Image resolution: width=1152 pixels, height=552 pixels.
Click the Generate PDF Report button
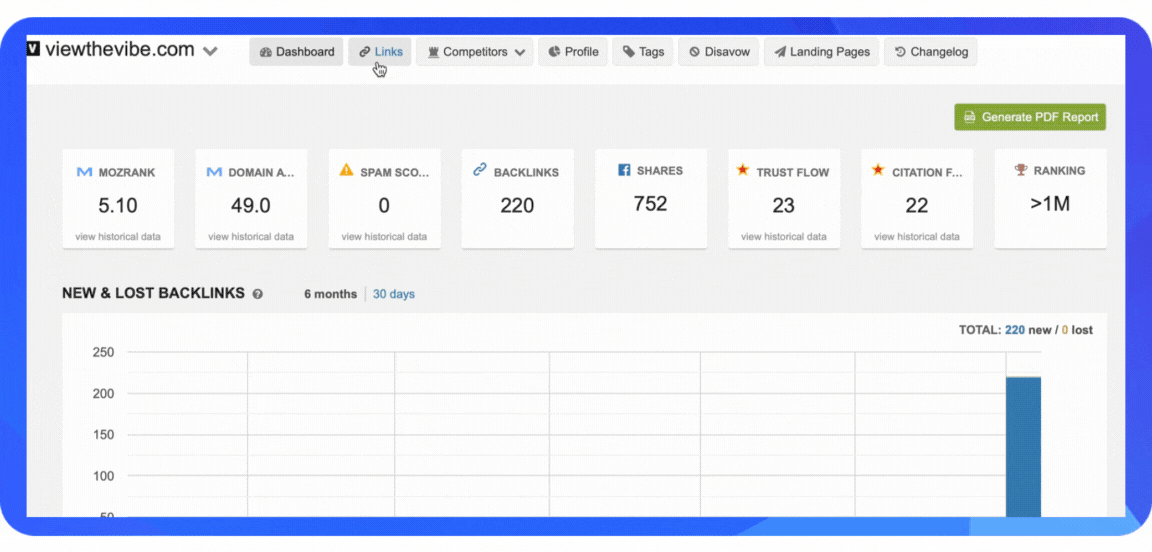click(x=1030, y=117)
